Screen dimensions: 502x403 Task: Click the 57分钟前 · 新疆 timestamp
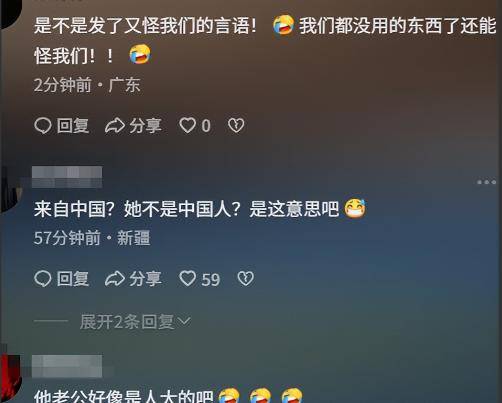coord(92,238)
